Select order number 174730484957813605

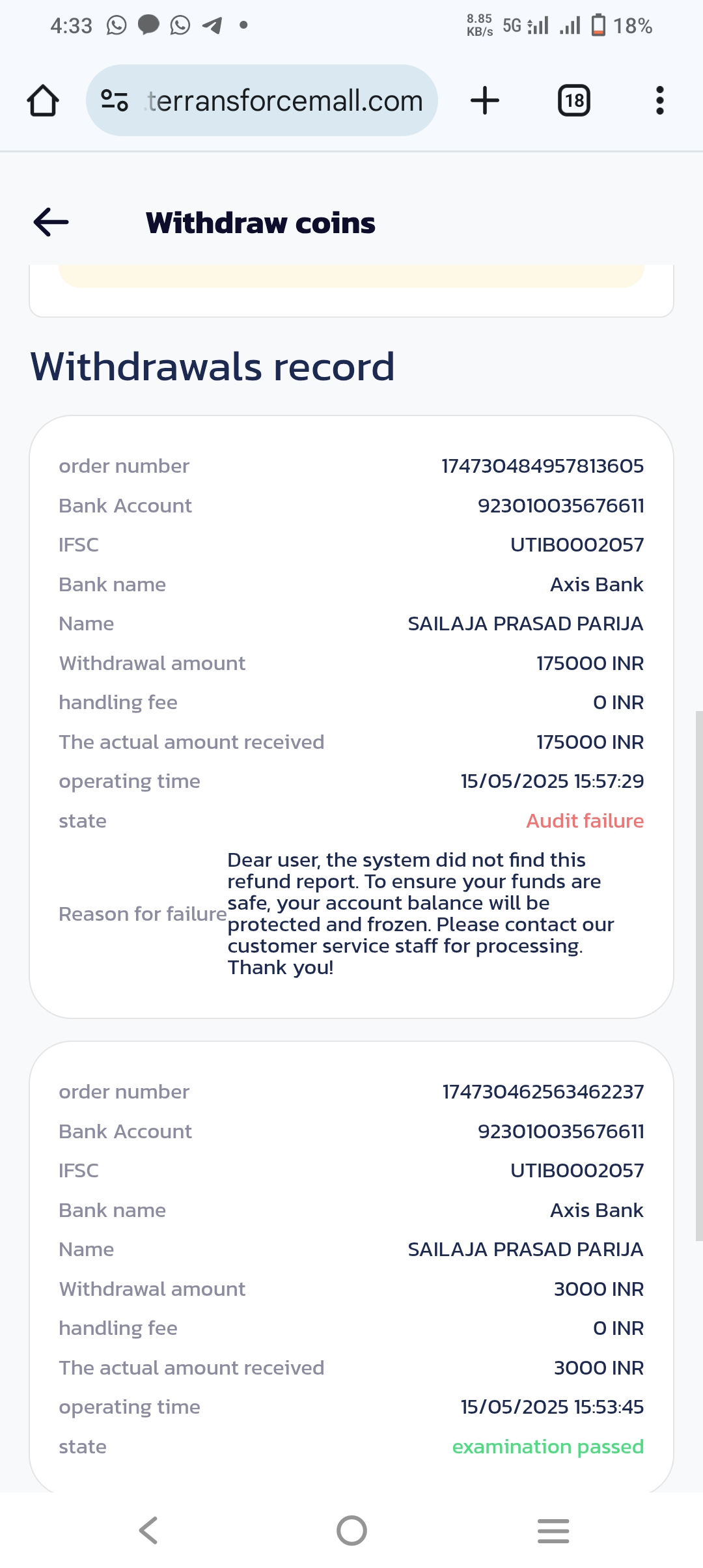click(542, 466)
